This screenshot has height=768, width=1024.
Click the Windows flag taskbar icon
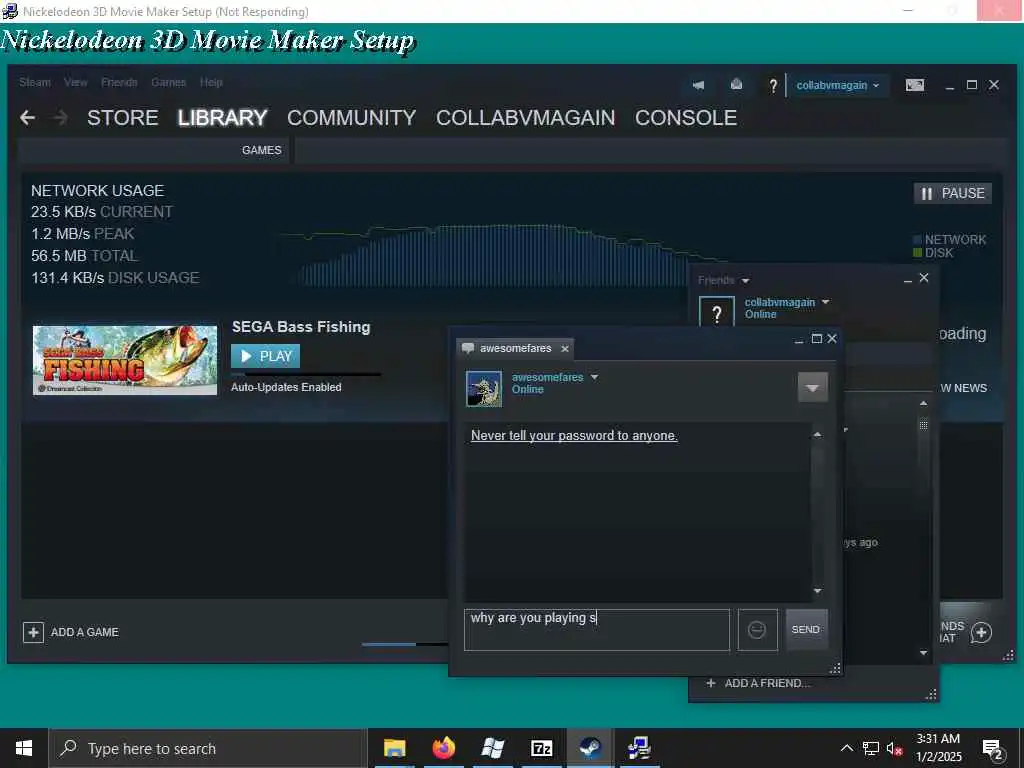click(492, 748)
